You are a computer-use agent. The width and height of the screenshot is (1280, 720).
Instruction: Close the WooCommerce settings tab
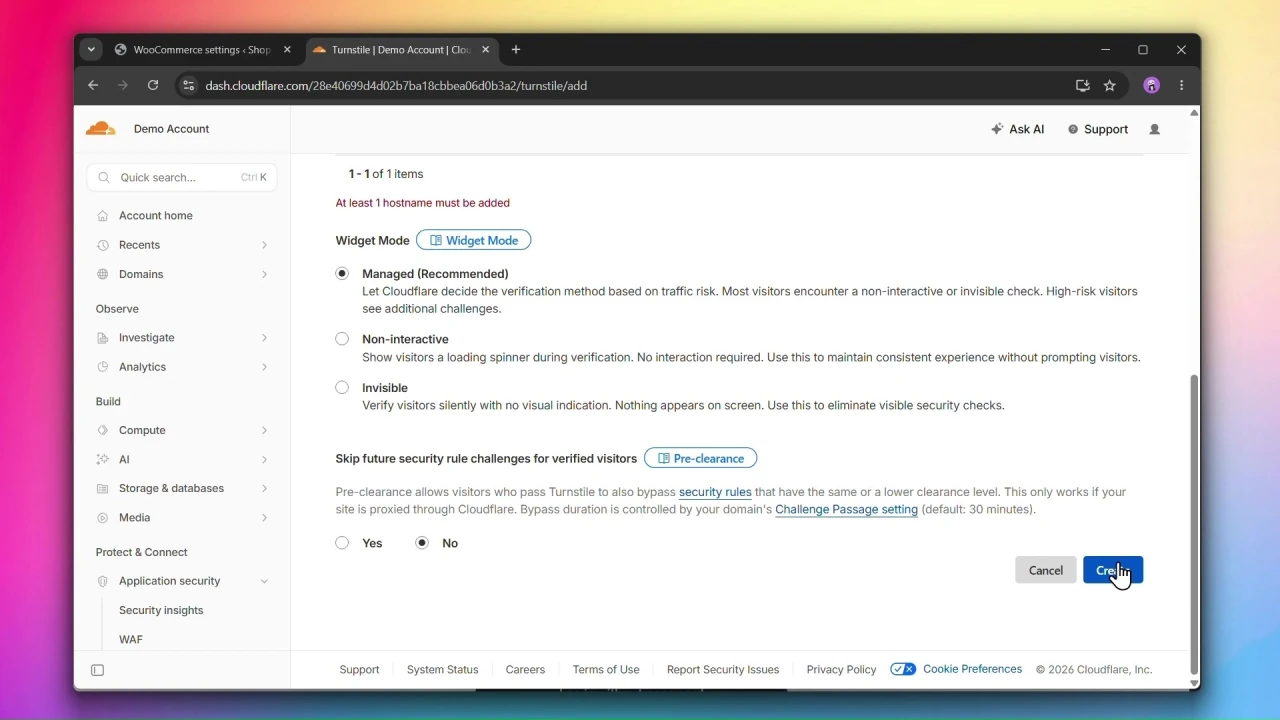tap(287, 50)
